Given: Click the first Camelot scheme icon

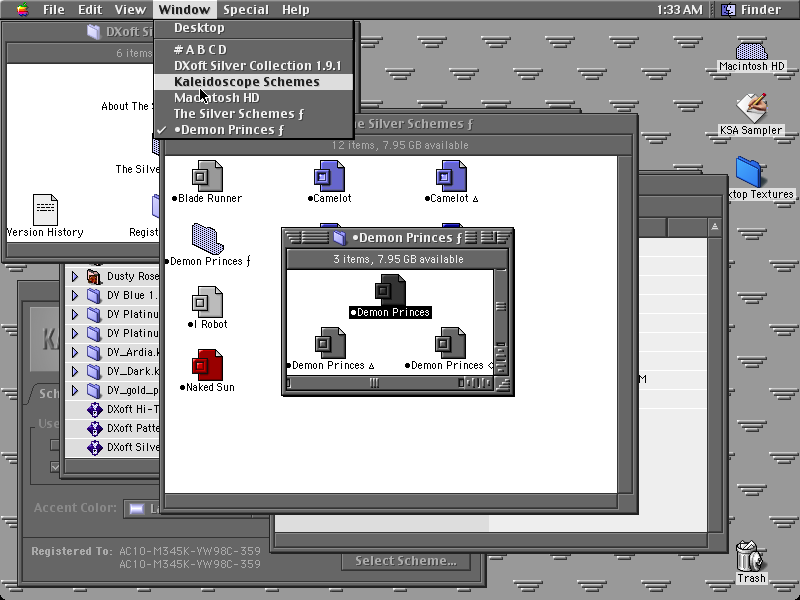Looking at the screenshot, I should [x=329, y=177].
